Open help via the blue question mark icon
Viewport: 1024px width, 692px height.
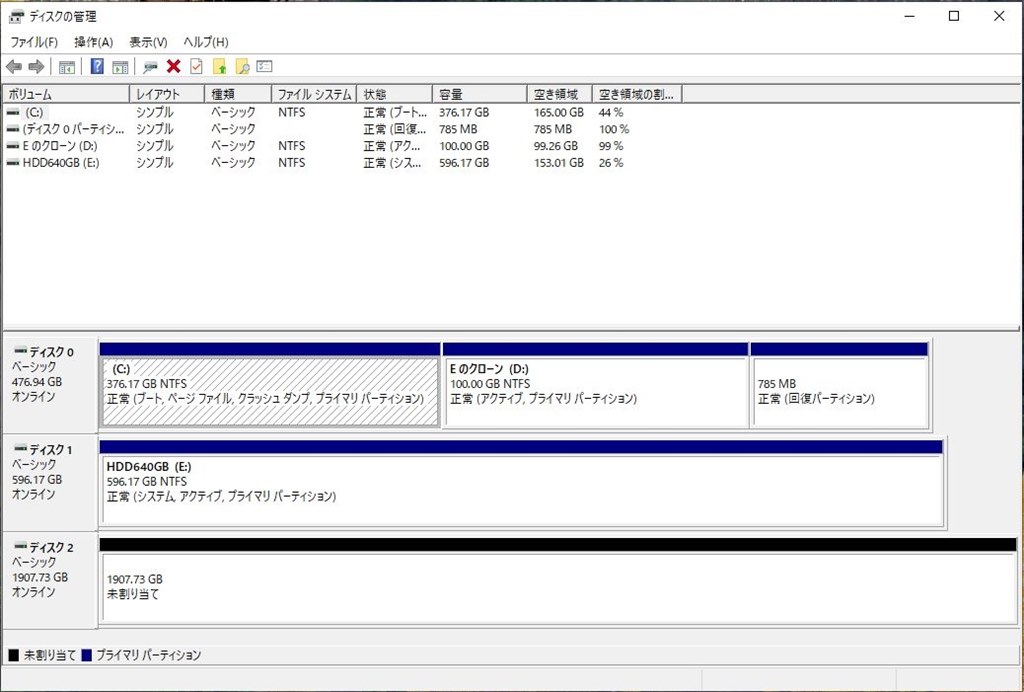point(97,66)
